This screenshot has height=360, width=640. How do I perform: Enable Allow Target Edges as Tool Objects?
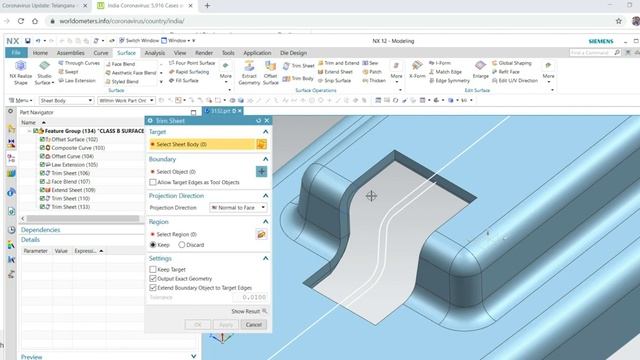pyautogui.click(x=153, y=182)
